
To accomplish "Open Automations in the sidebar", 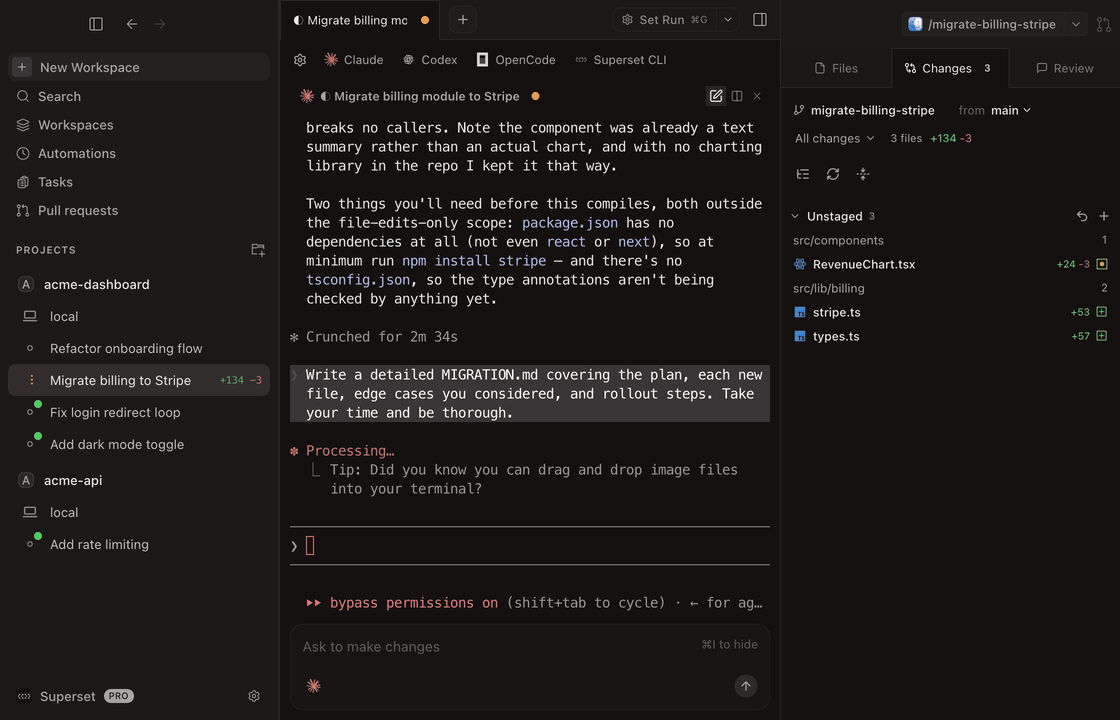I will [139, 154].
